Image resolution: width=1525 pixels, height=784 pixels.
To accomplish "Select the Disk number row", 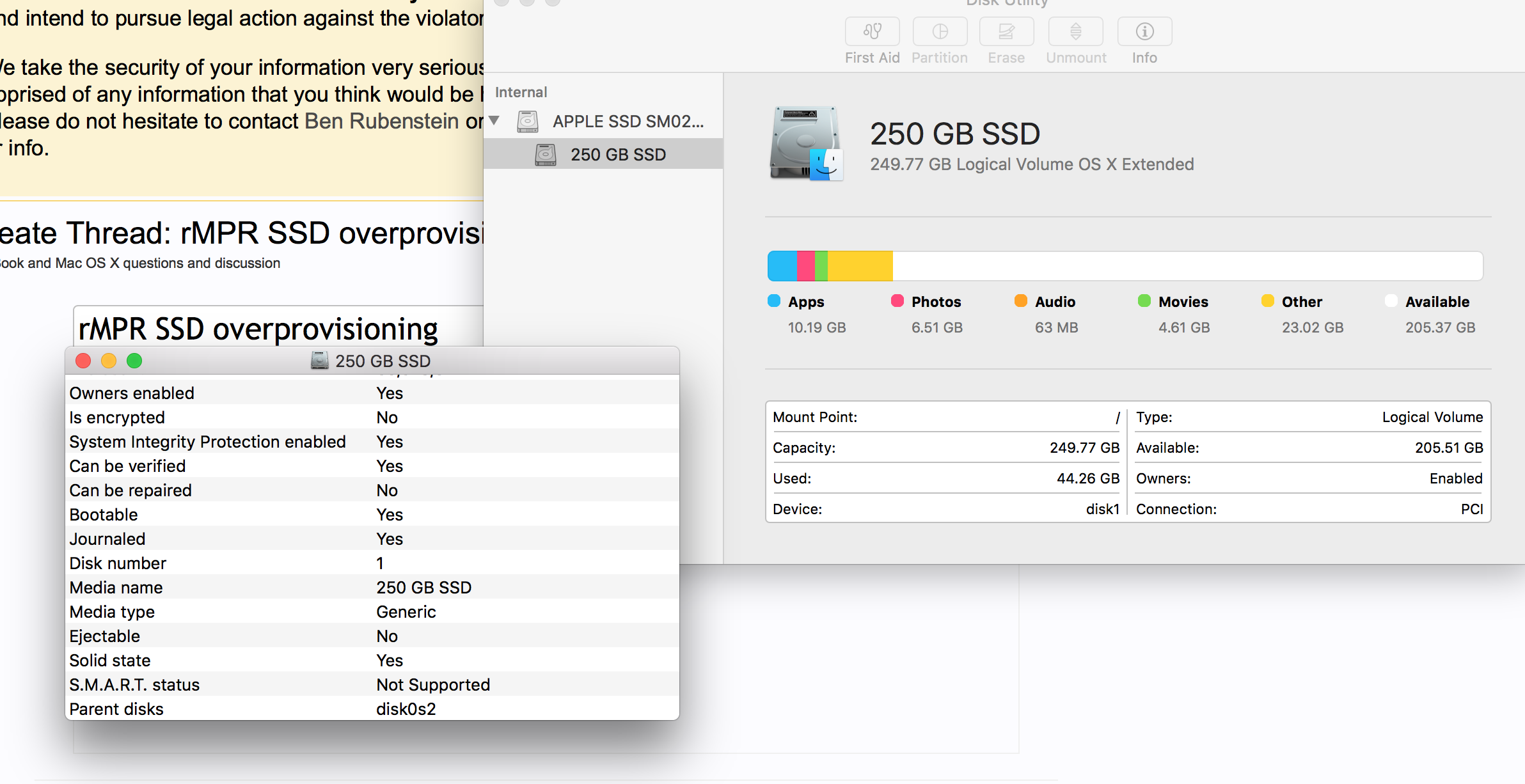I will (x=372, y=563).
